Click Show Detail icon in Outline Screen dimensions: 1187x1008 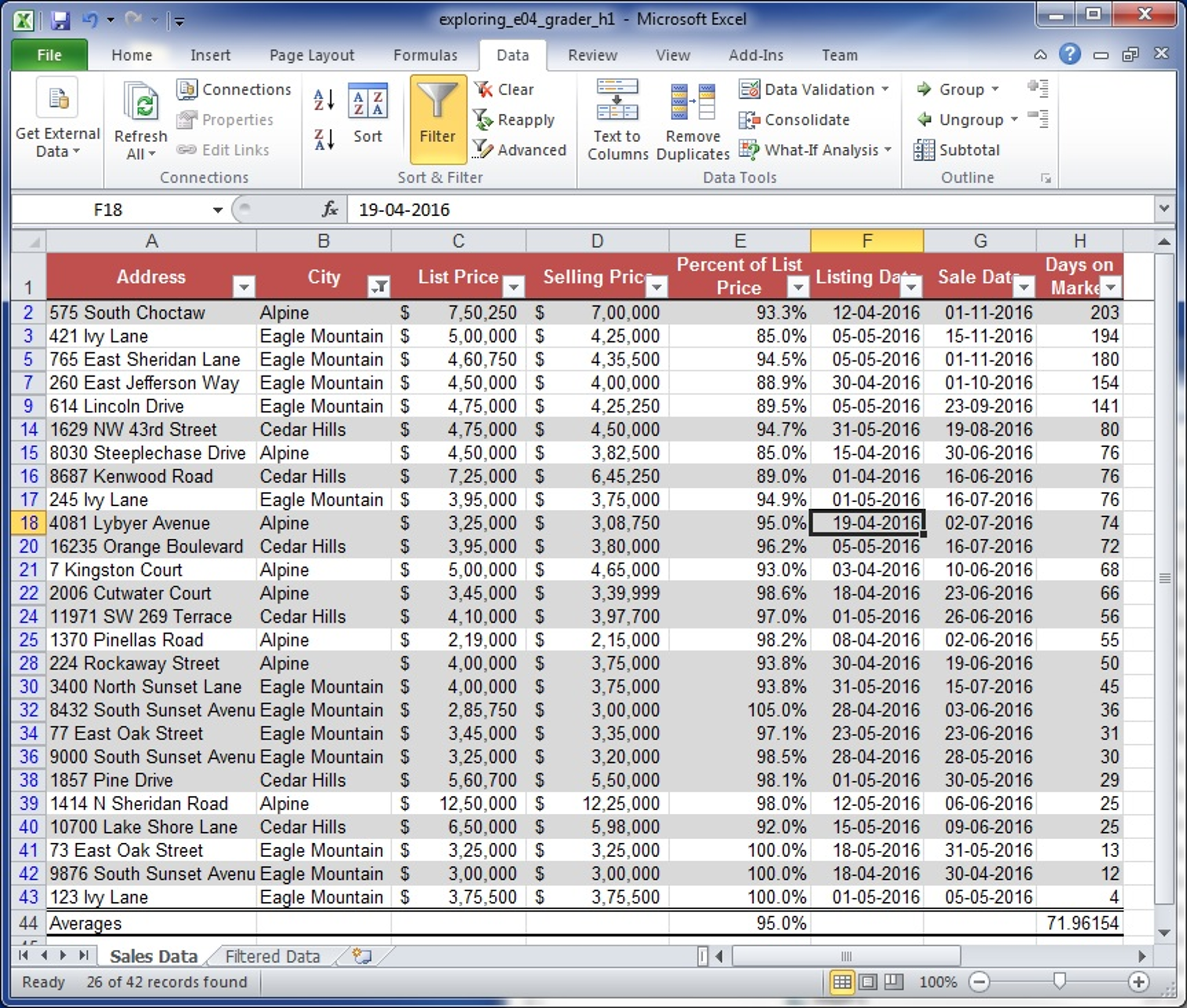point(1038,88)
